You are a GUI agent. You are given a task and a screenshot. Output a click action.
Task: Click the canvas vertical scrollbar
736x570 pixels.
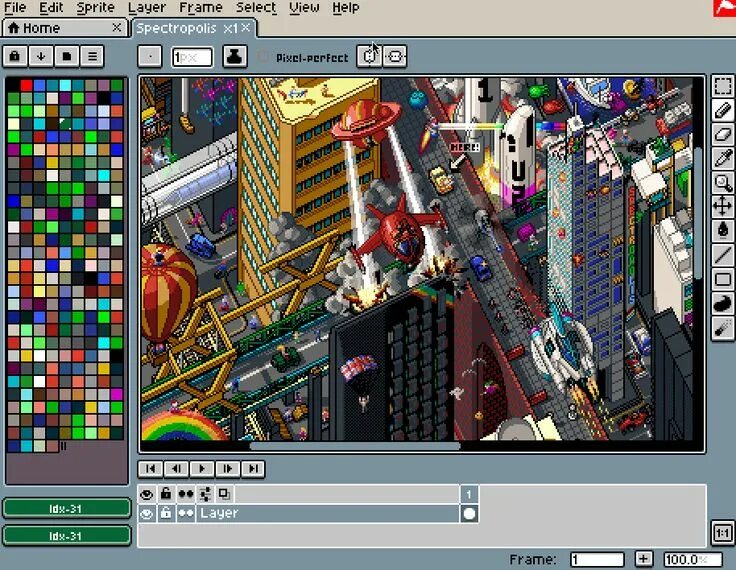tap(698, 211)
